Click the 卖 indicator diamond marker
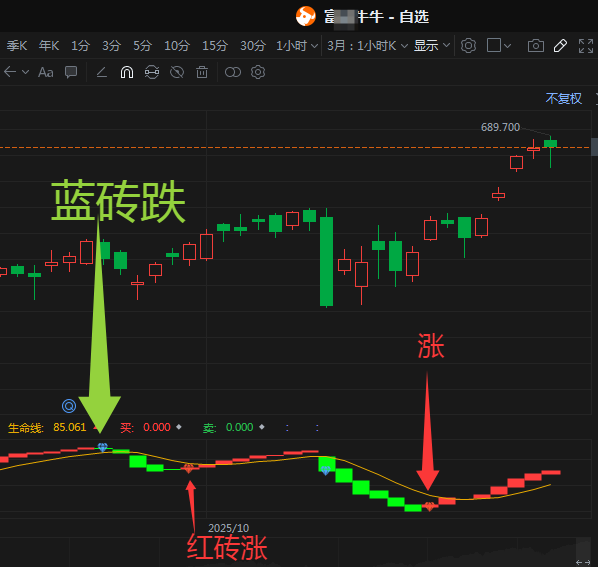This screenshot has width=598, height=567. point(262,427)
